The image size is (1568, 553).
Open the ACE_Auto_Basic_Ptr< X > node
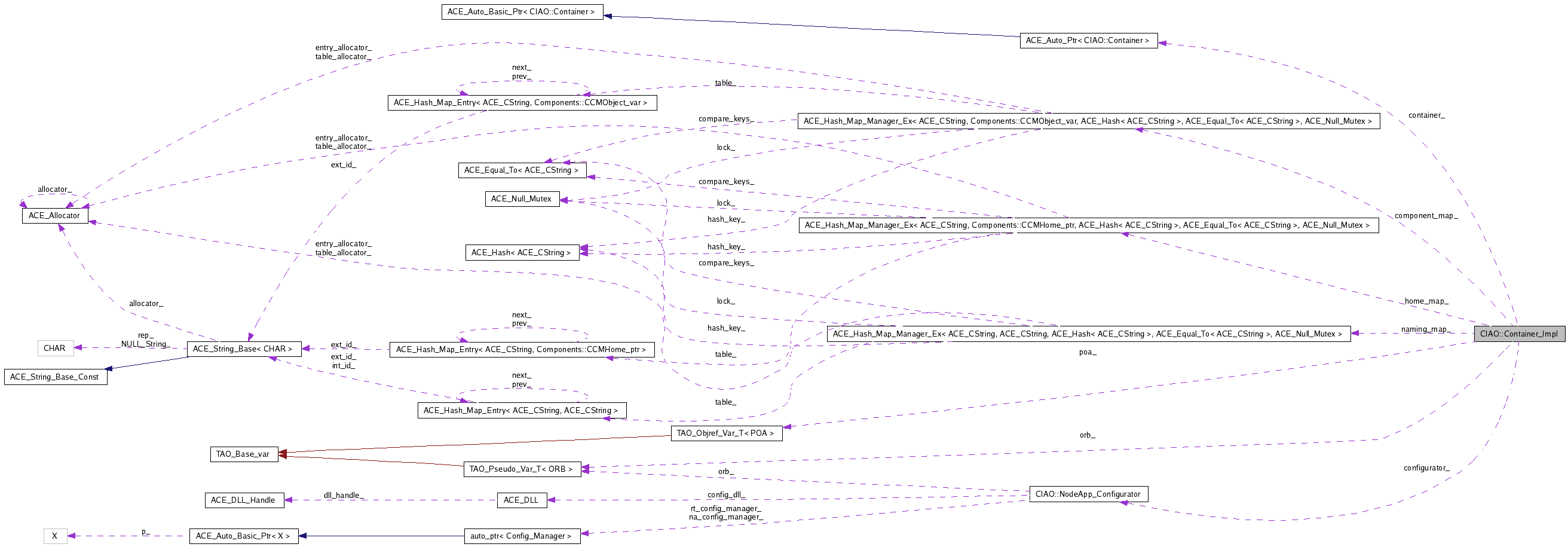tap(243, 536)
